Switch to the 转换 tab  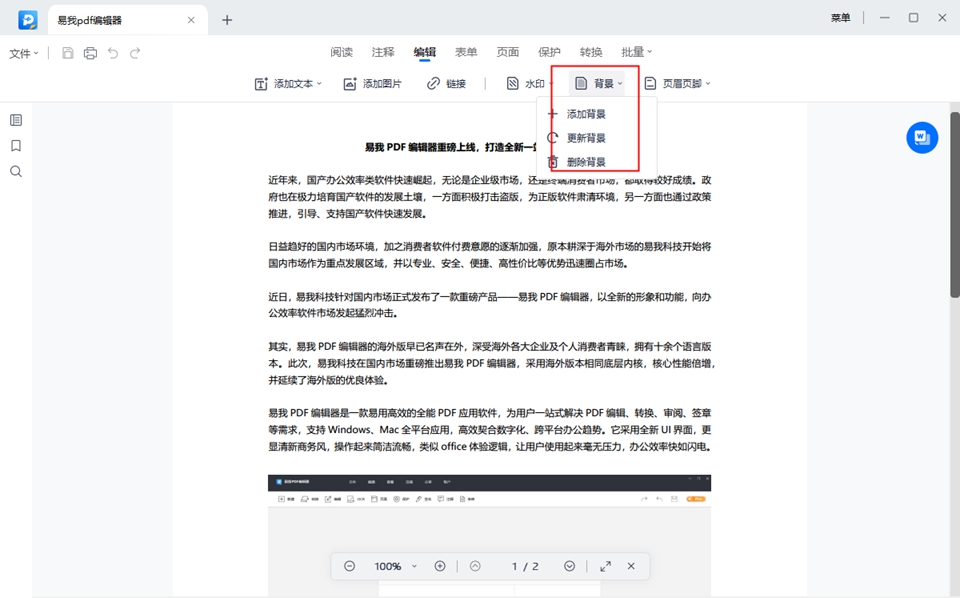pyautogui.click(x=591, y=52)
